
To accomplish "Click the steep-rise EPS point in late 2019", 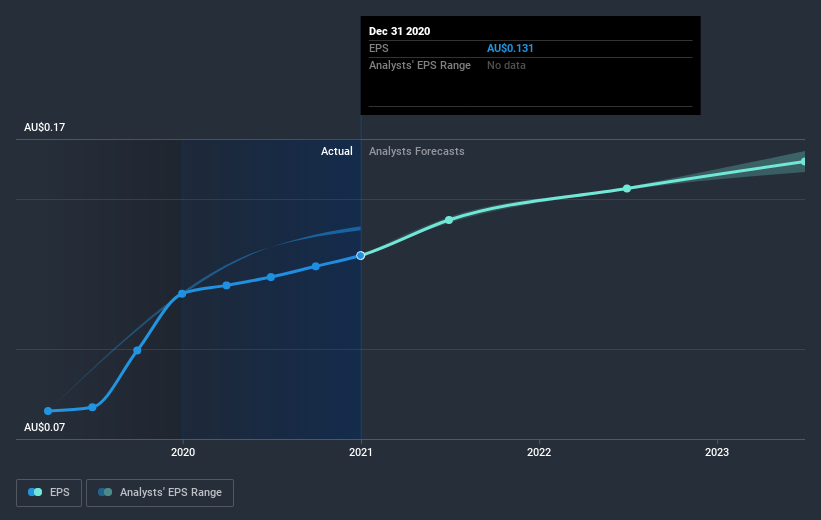I will (x=137, y=350).
